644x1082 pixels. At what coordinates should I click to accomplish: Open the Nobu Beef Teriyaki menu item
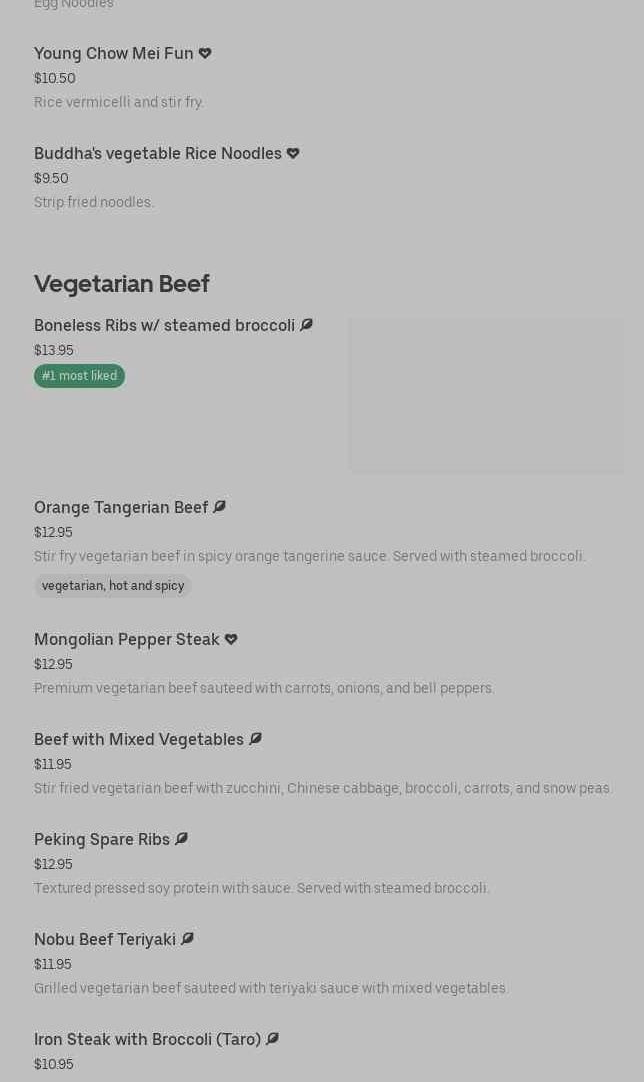click(x=105, y=939)
